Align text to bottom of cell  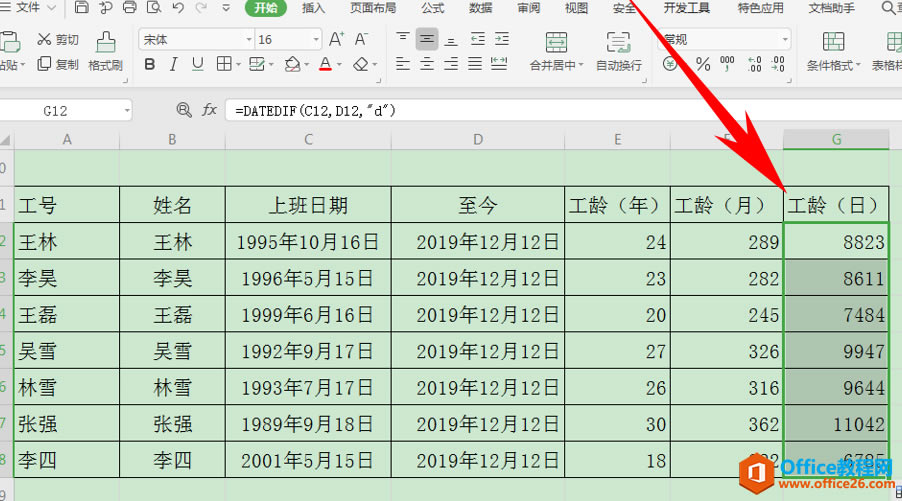click(x=451, y=39)
